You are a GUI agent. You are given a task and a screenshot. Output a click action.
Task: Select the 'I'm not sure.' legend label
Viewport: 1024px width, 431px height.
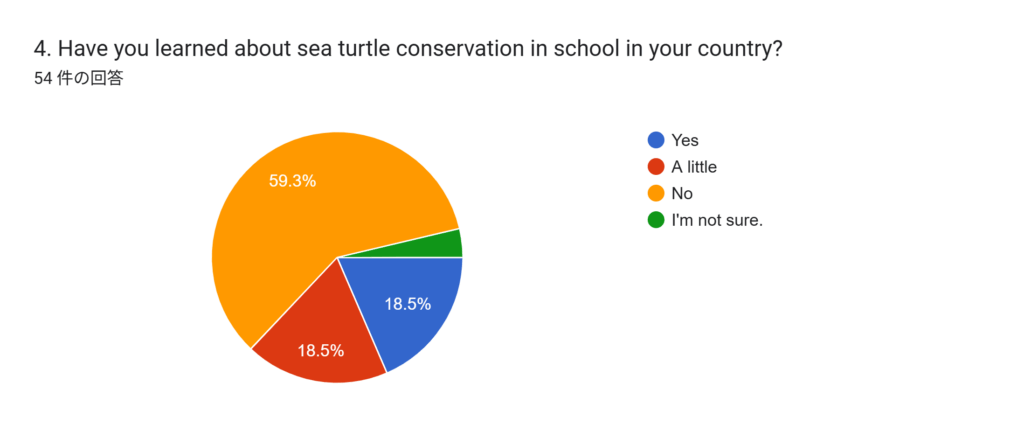pos(717,220)
